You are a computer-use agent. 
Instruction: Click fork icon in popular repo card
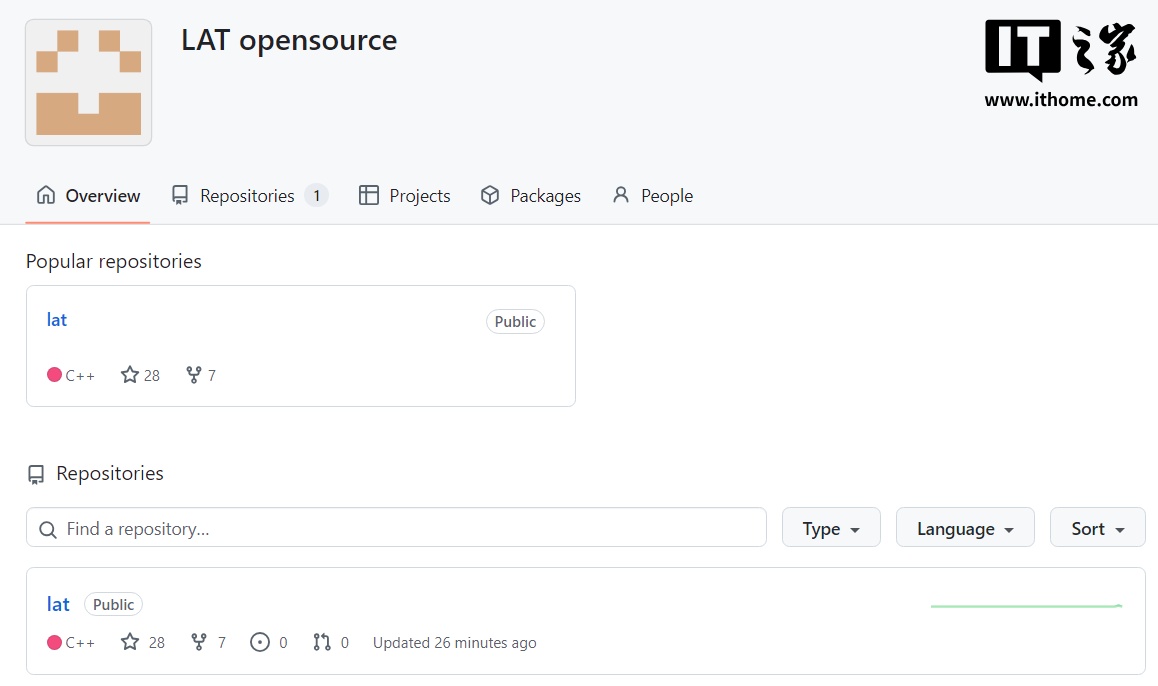click(x=194, y=375)
